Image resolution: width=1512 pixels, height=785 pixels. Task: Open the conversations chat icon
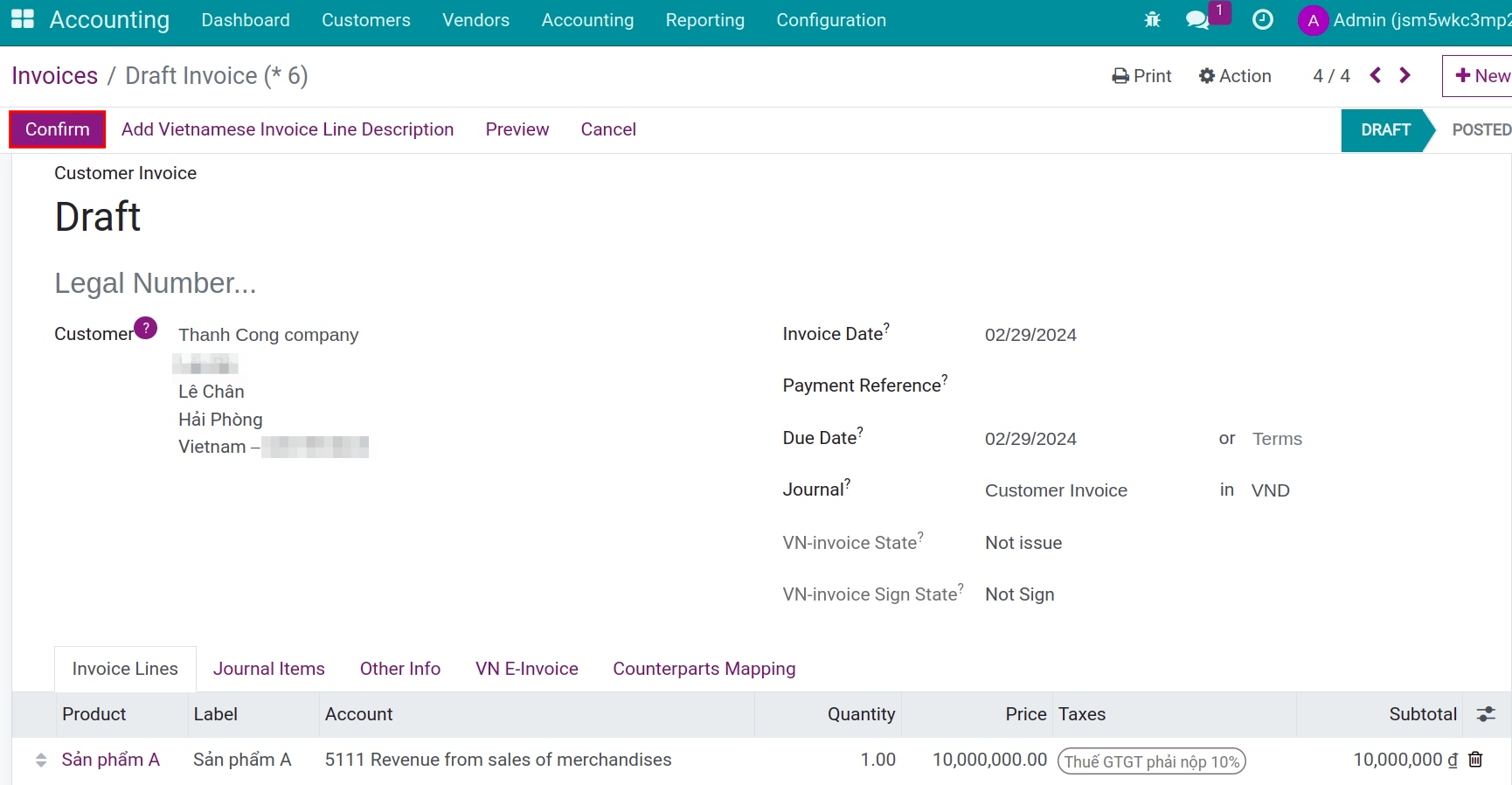pos(1197,19)
